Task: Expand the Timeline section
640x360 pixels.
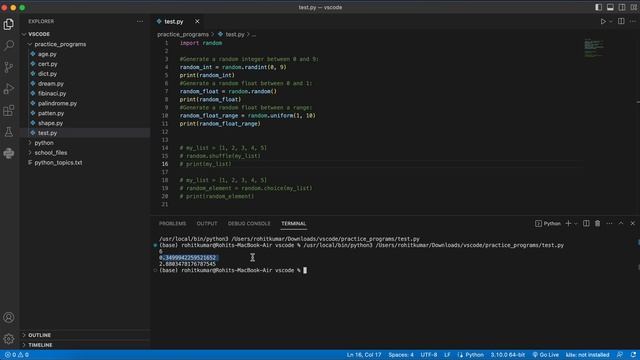Action: pyautogui.click(x=85, y=345)
